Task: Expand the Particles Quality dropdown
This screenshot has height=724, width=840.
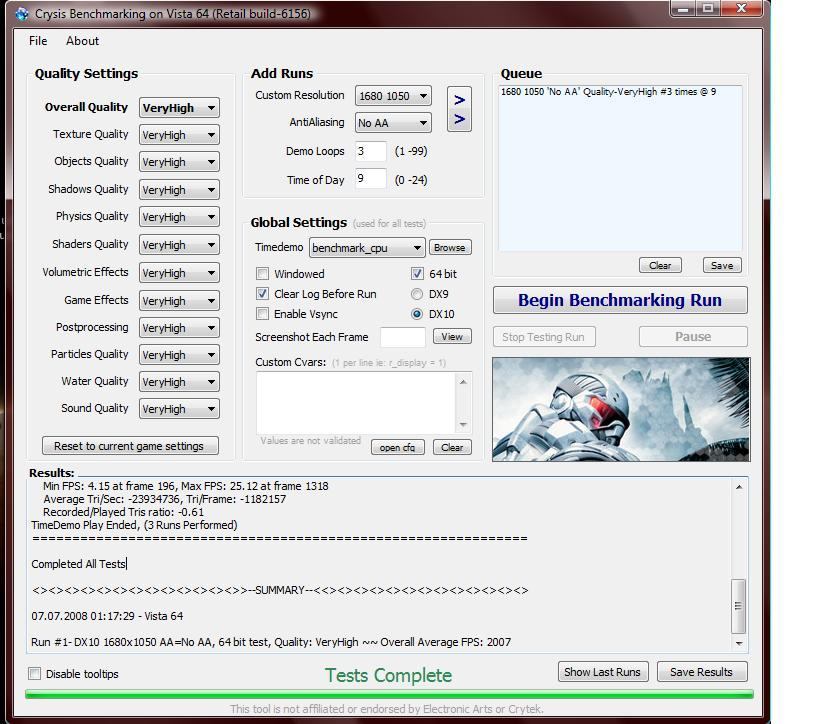Action: pyautogui.click(x=179, y=355)
